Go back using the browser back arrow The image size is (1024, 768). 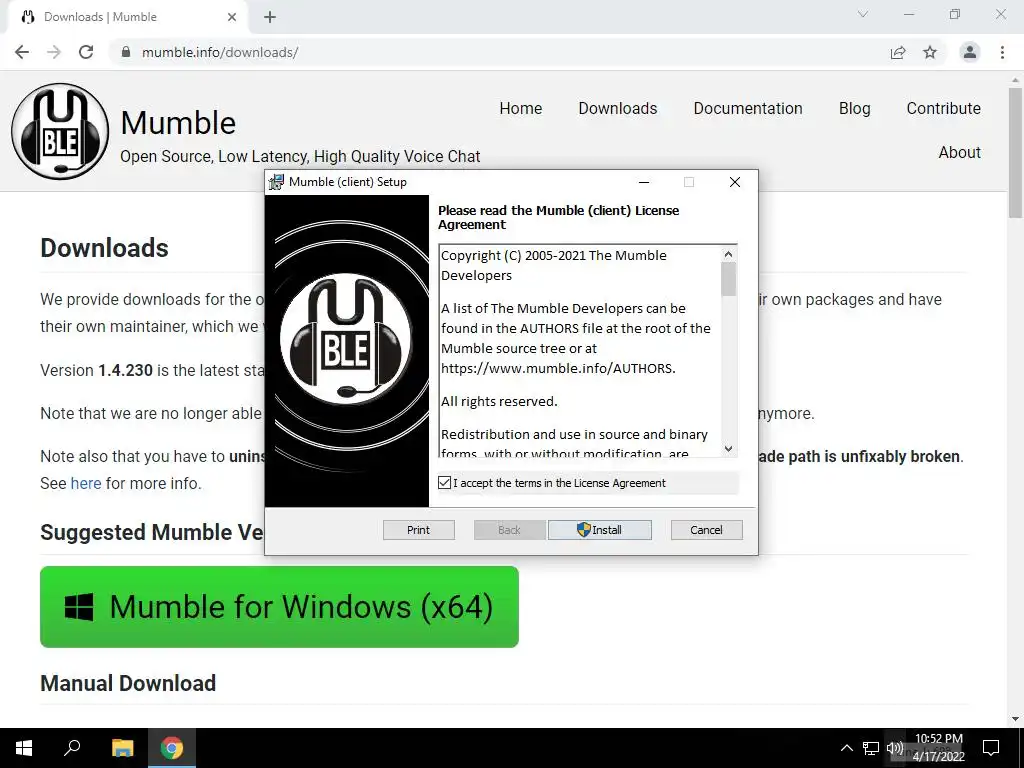click(x=22, y=52)
